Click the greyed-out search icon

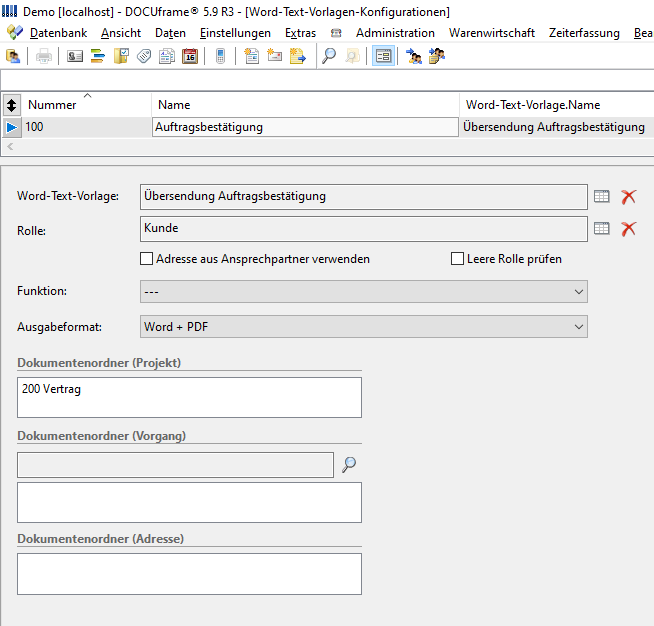352,56
